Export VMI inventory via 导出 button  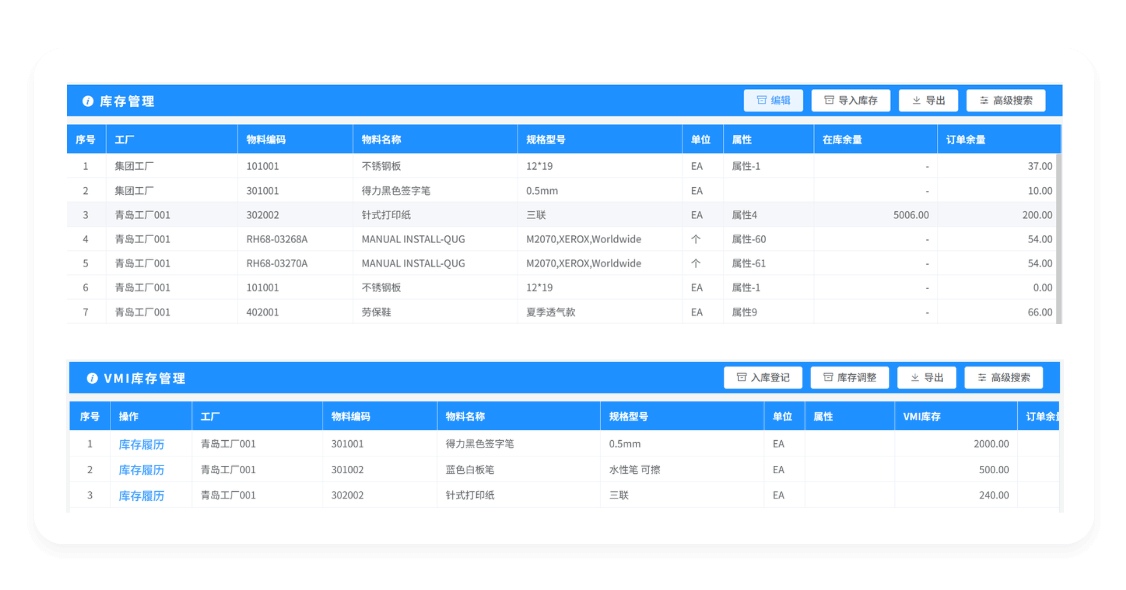[926, 377]
